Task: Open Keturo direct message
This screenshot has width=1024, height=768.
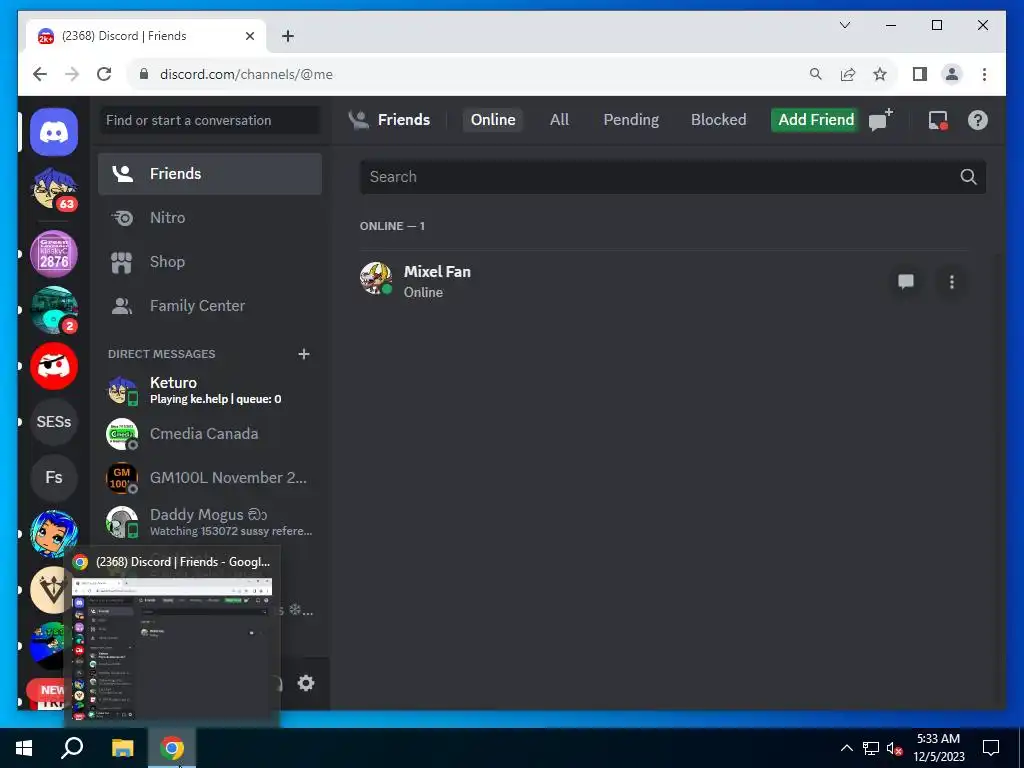Action: tap(210, 390)
